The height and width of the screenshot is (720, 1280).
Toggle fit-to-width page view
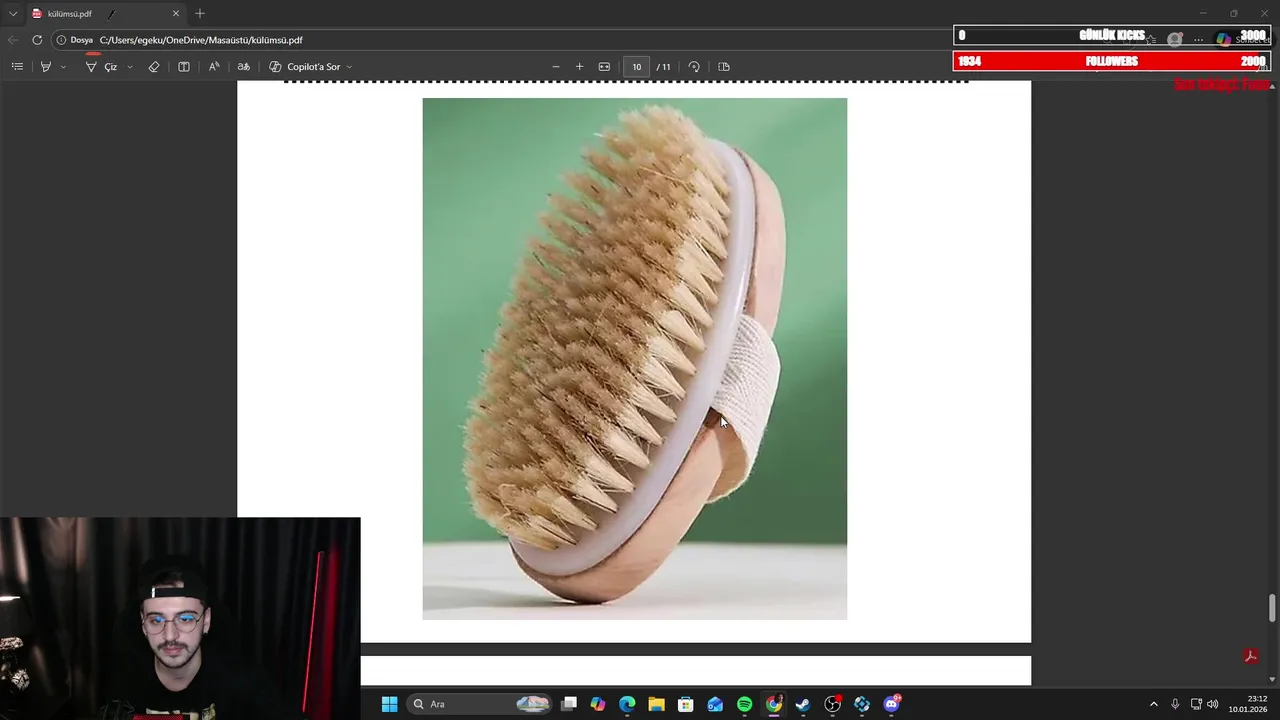pyautogui.click(x=604, y=67)
